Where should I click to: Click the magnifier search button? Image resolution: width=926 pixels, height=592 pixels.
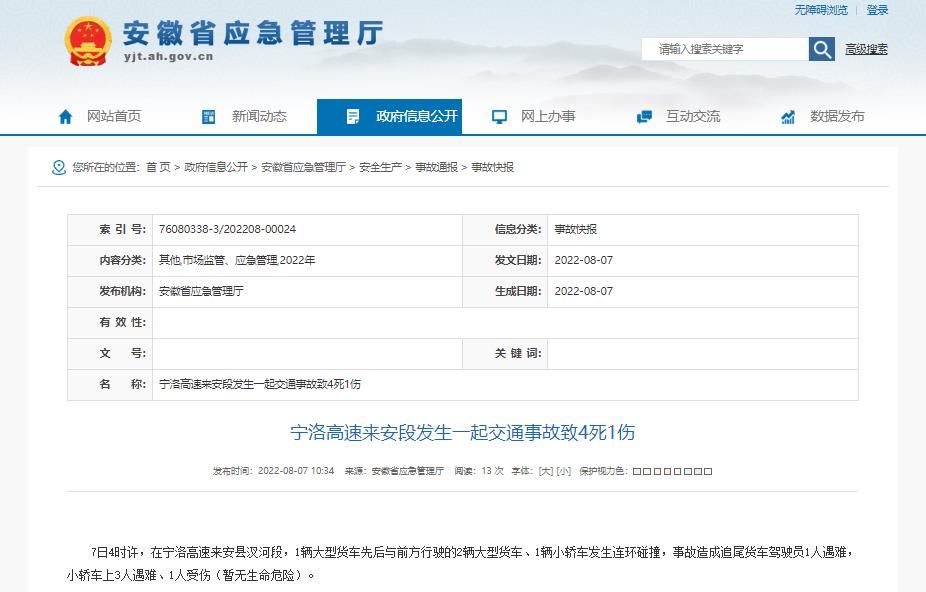821,49
